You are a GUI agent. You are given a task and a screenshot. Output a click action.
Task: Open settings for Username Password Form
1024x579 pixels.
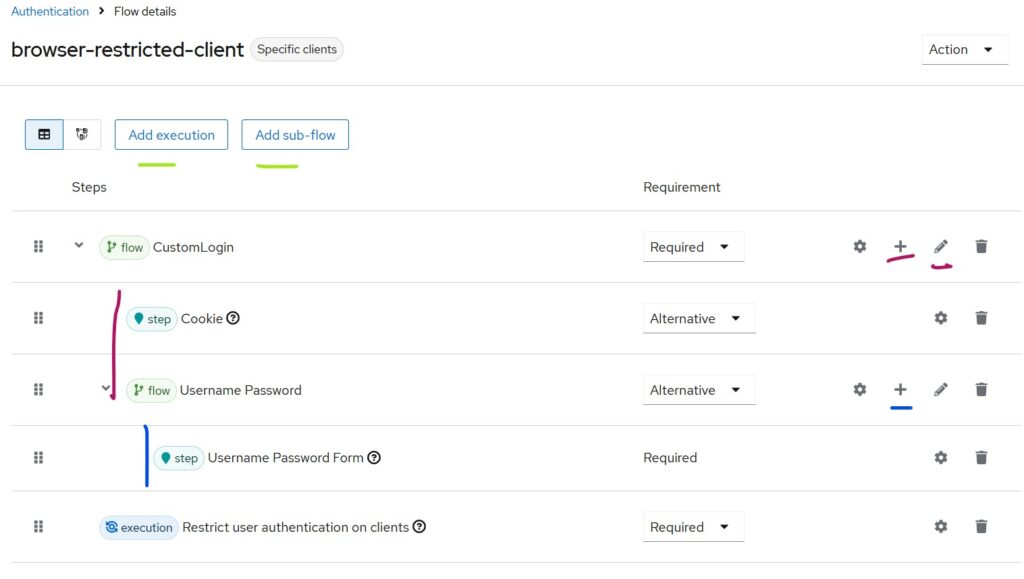click(941, 458)
